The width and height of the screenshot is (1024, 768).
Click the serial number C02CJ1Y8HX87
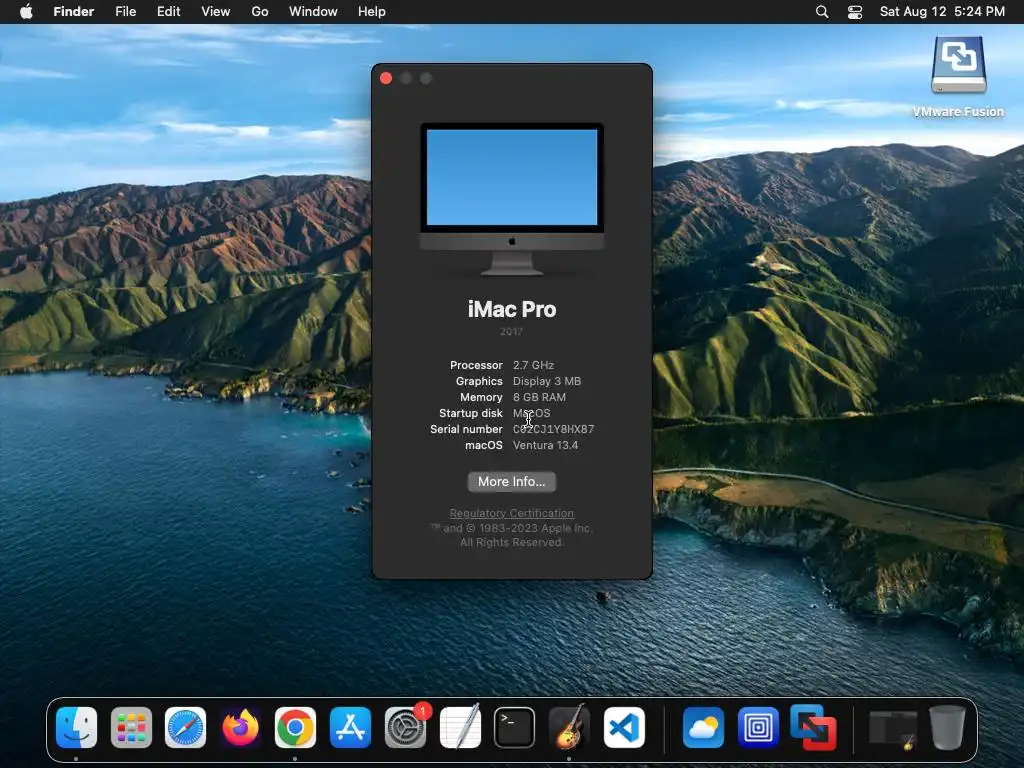point(553,429)
